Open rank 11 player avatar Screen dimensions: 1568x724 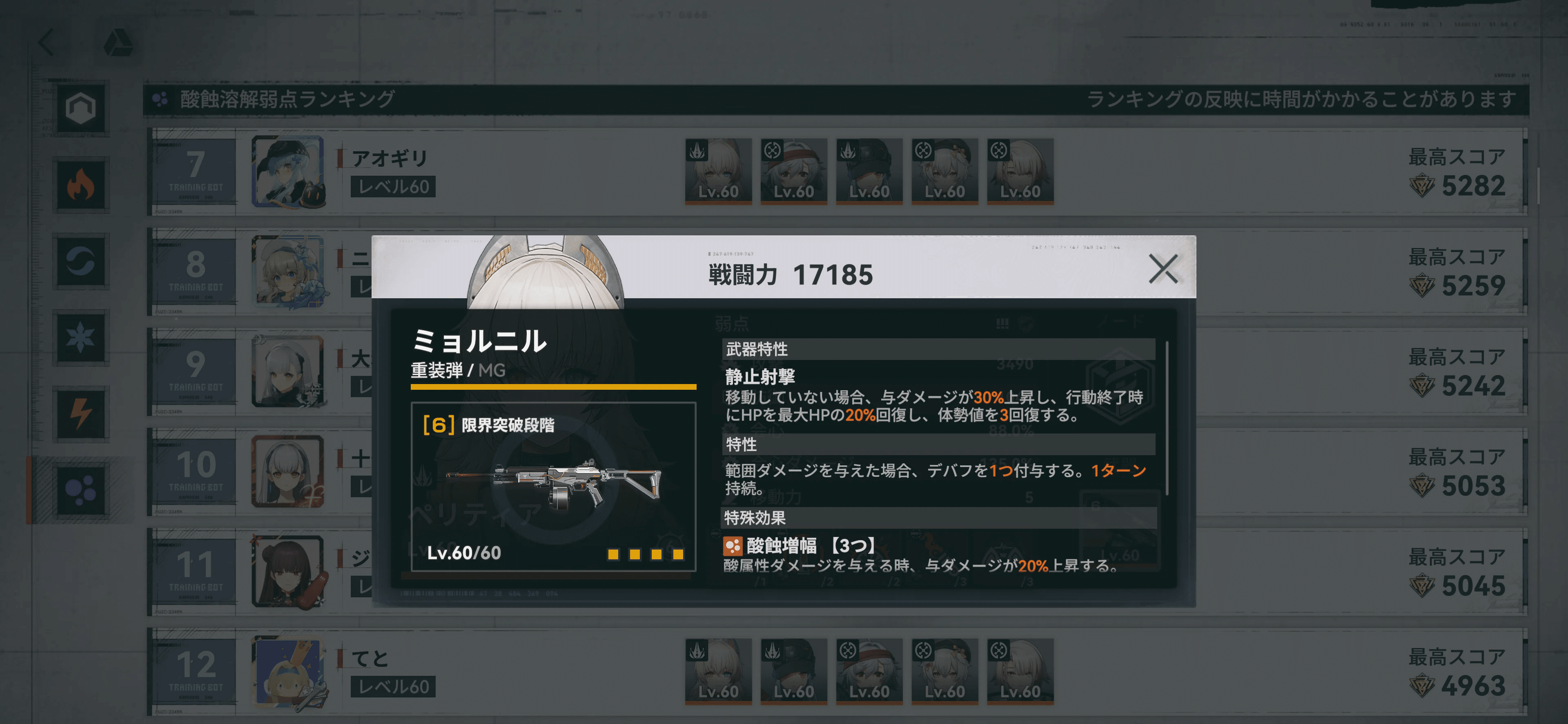[x=288, y=571]
